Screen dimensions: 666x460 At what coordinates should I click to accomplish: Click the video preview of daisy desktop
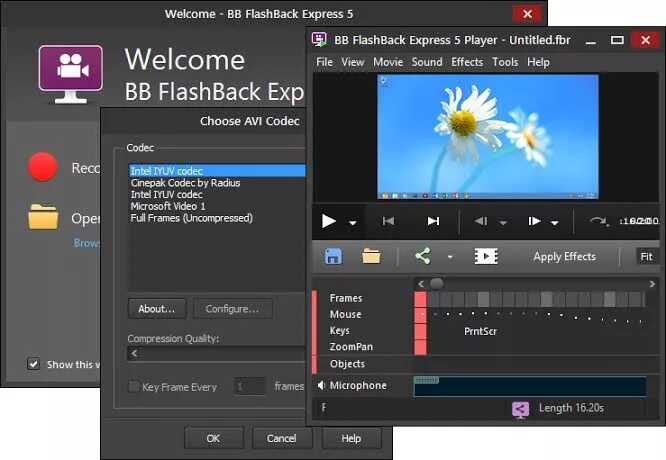tap(488, 136)
